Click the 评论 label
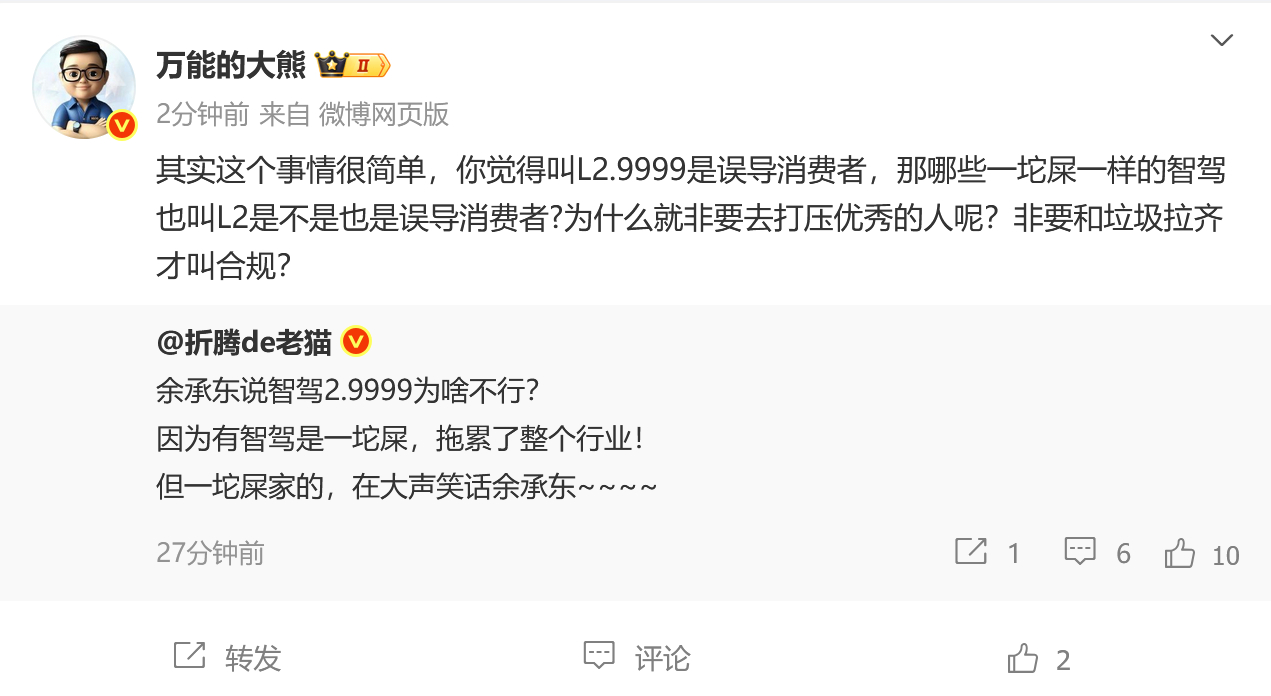Viewport: 1271px width, 696px height. pos(663,658)
